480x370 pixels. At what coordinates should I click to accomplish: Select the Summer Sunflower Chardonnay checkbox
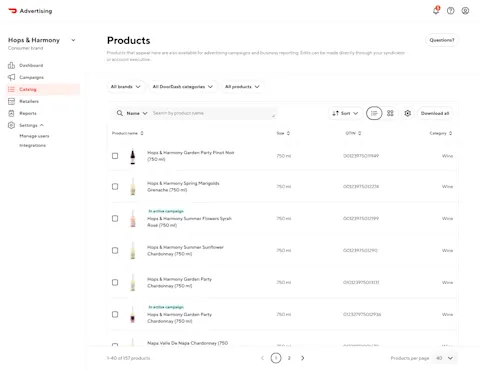(x=115, y=251)
